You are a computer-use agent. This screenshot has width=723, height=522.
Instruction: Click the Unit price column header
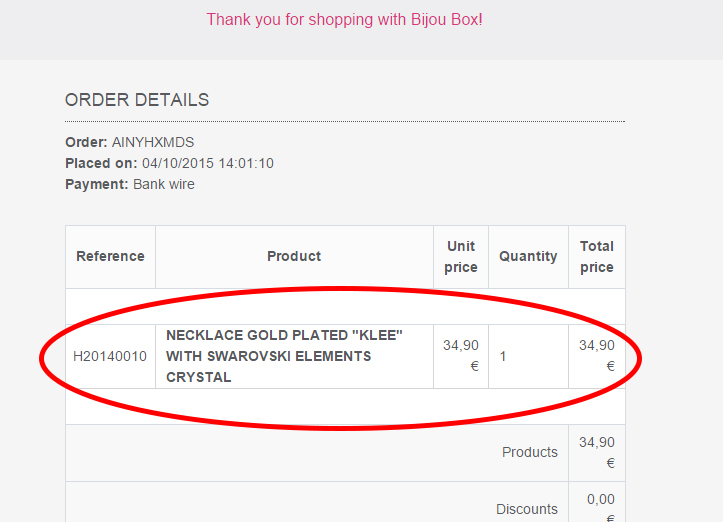click(461, 256)
